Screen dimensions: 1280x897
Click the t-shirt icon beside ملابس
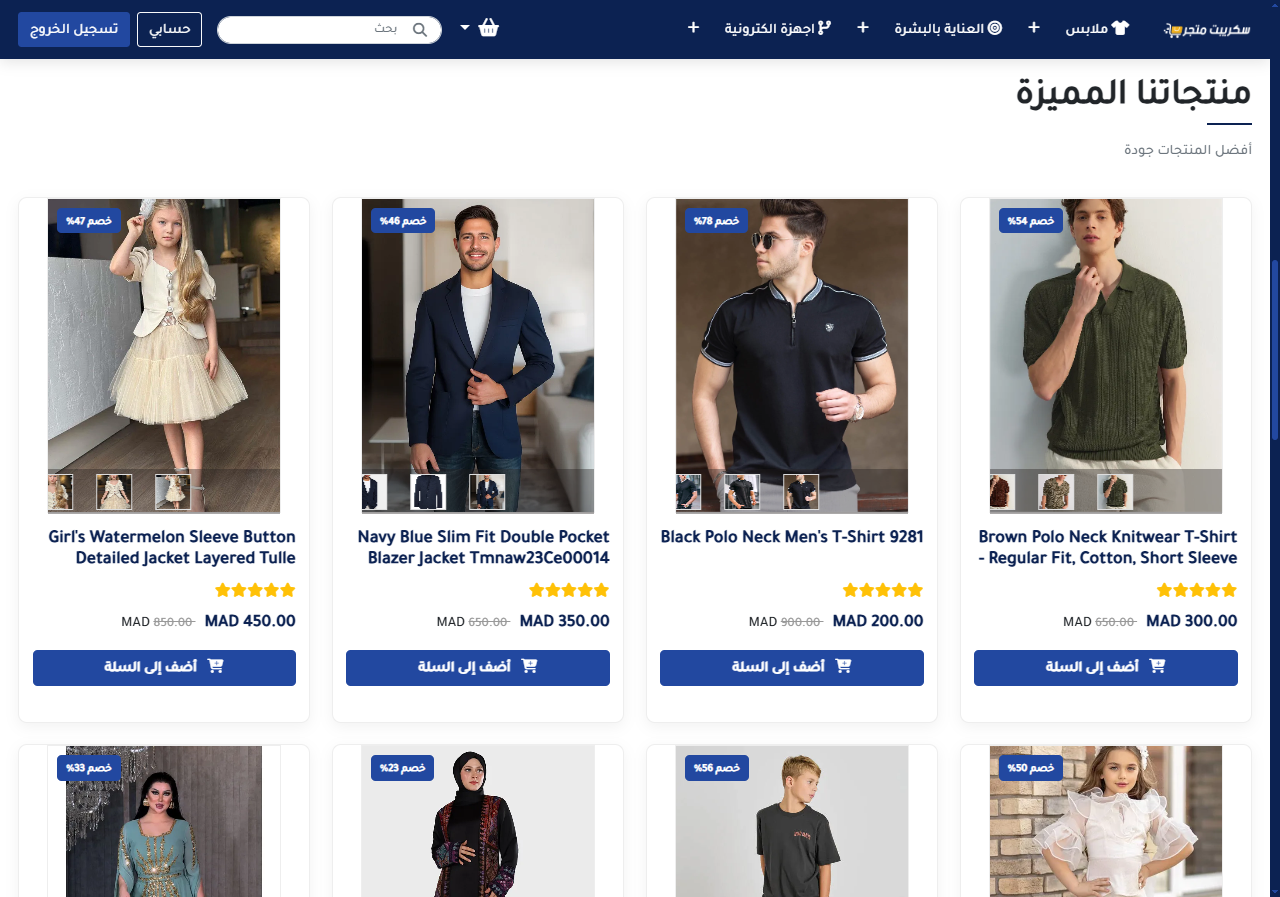click(1120, 28)
